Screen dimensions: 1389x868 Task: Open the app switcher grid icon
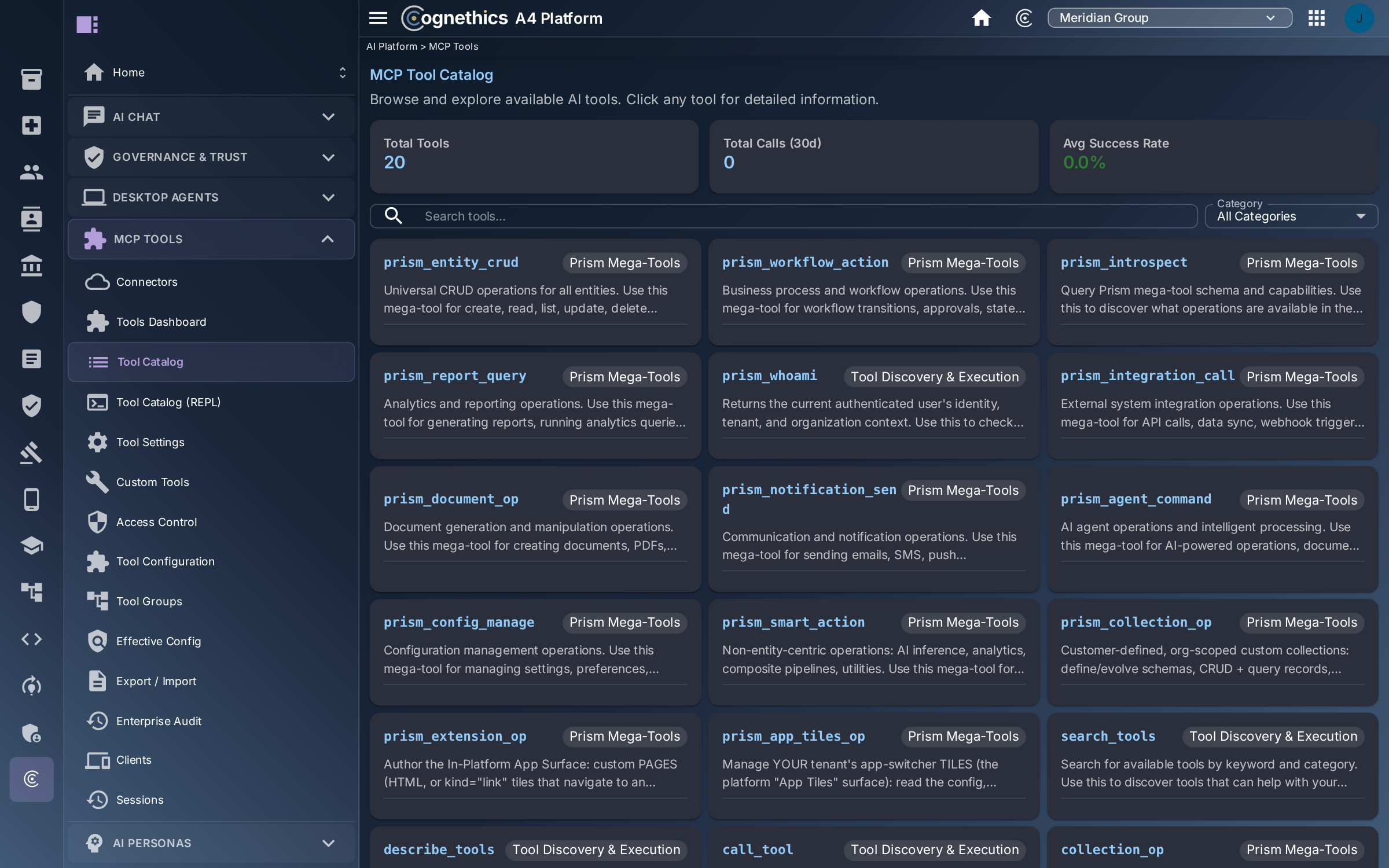click(x=1317, y=18)
